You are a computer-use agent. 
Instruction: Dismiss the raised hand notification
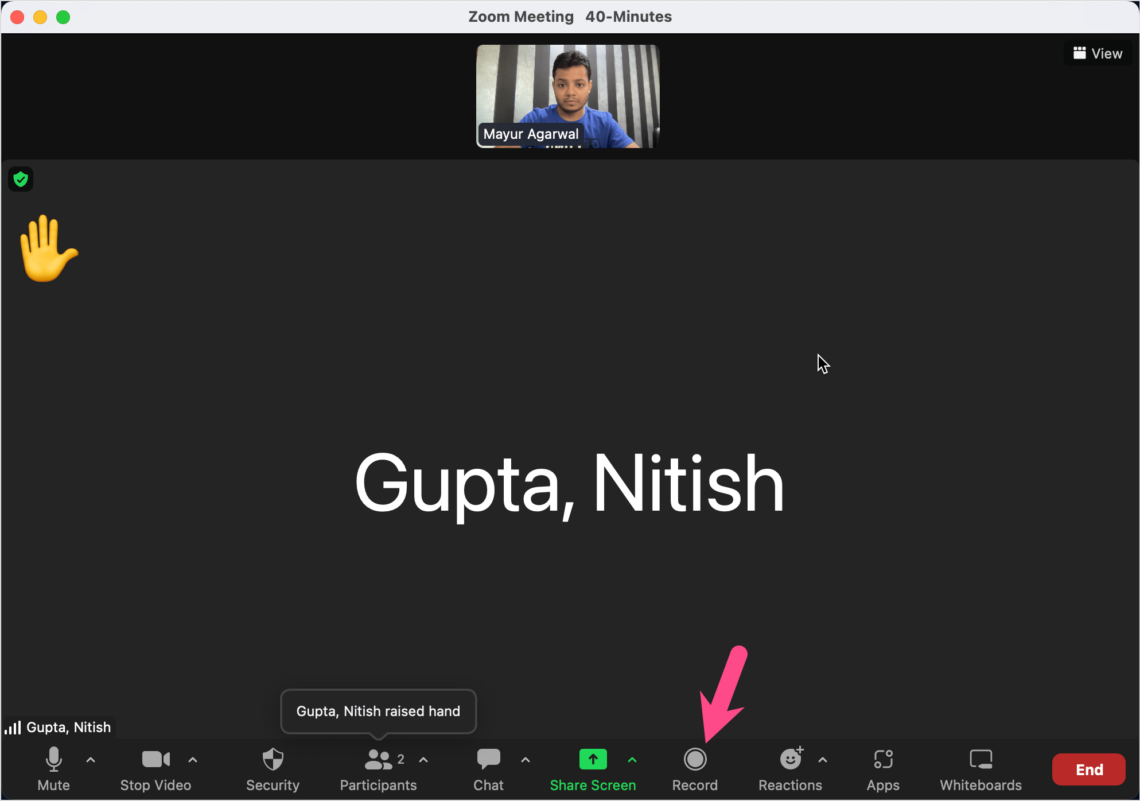click(x=378, y=711)
